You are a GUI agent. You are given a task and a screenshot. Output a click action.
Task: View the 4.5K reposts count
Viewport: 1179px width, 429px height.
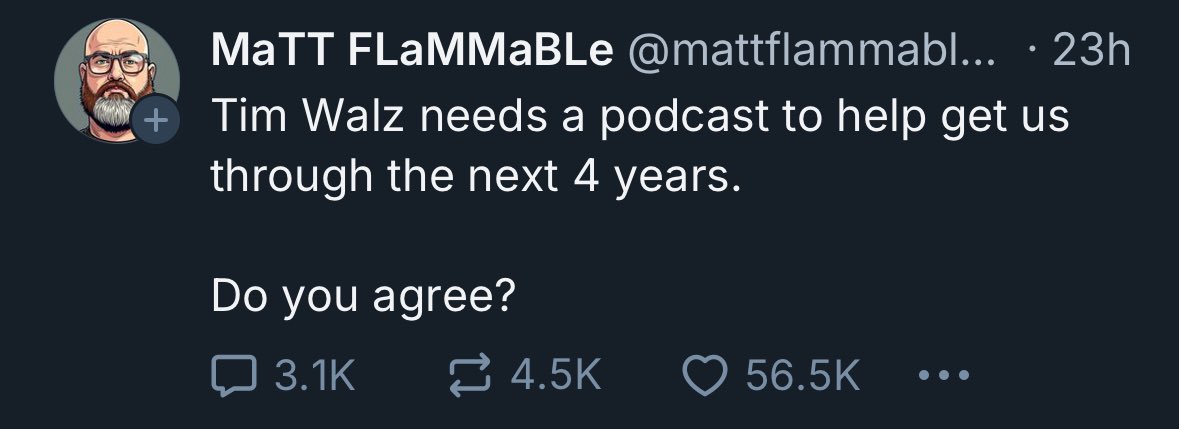pyautogui.click(x=556, y=376)
